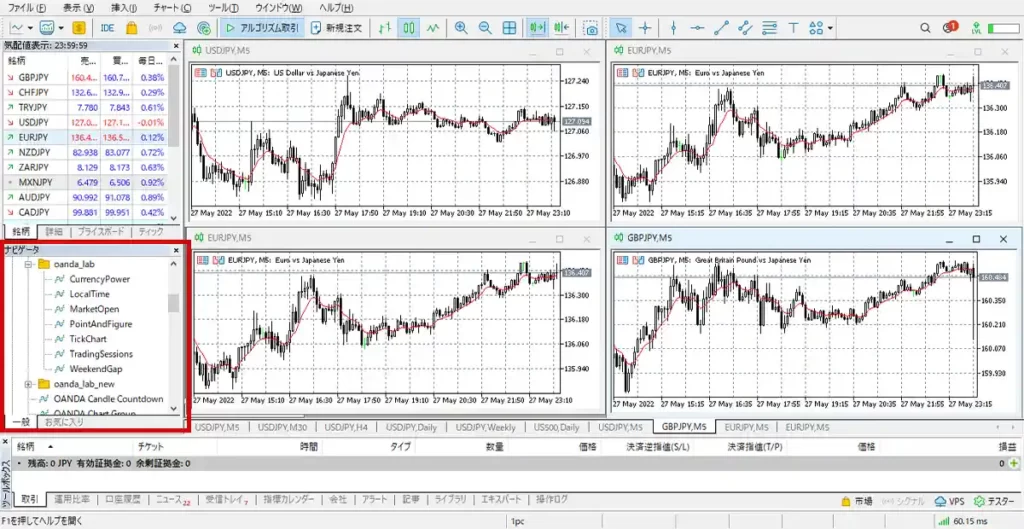
Task: Select the TickChart indicator in navigator
Action: click(x=88, y=339)
